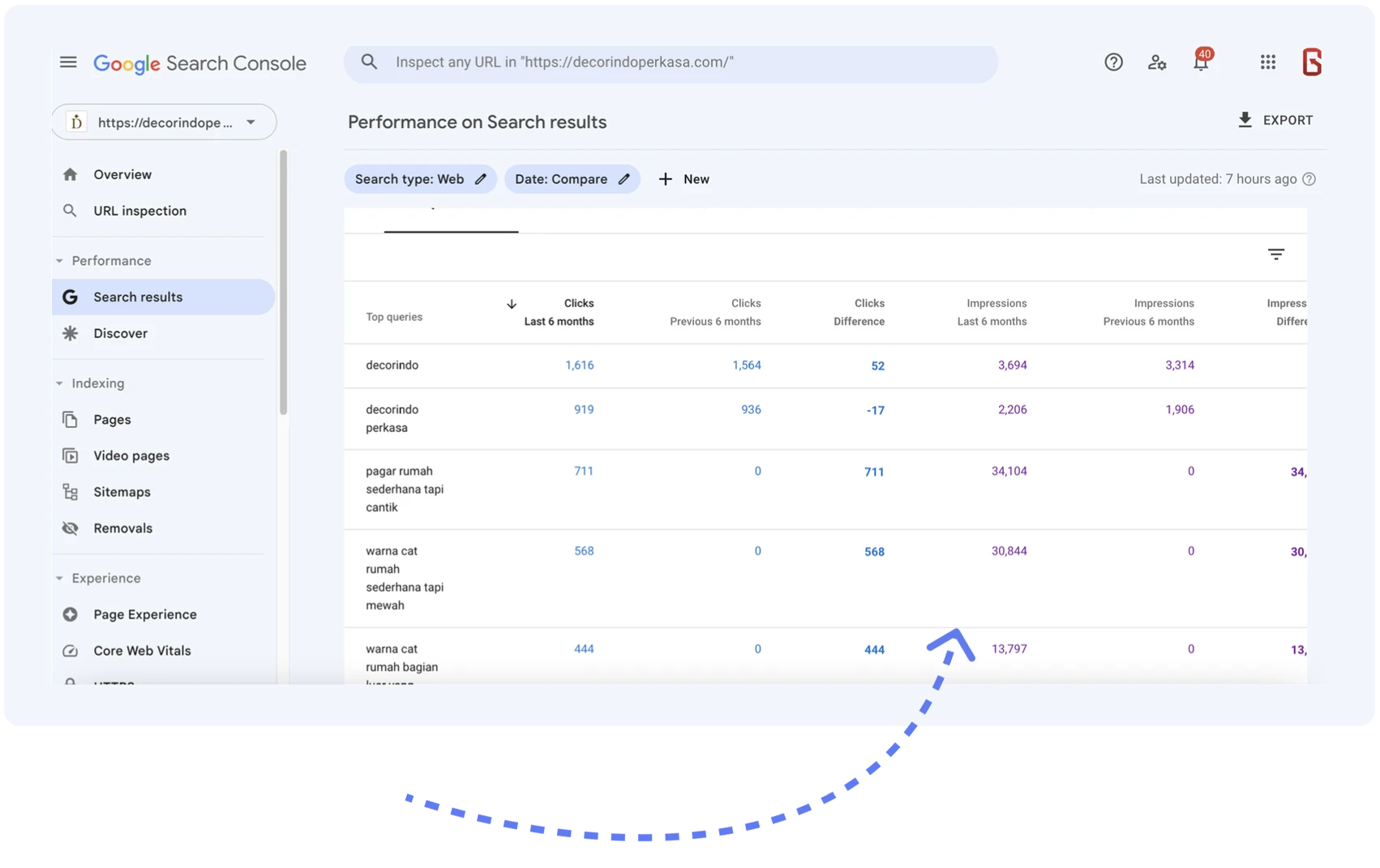This screenshot has height=868, width=1380.
Task: Click the Removals hidden-eye icon
Action: click(71, 528)
